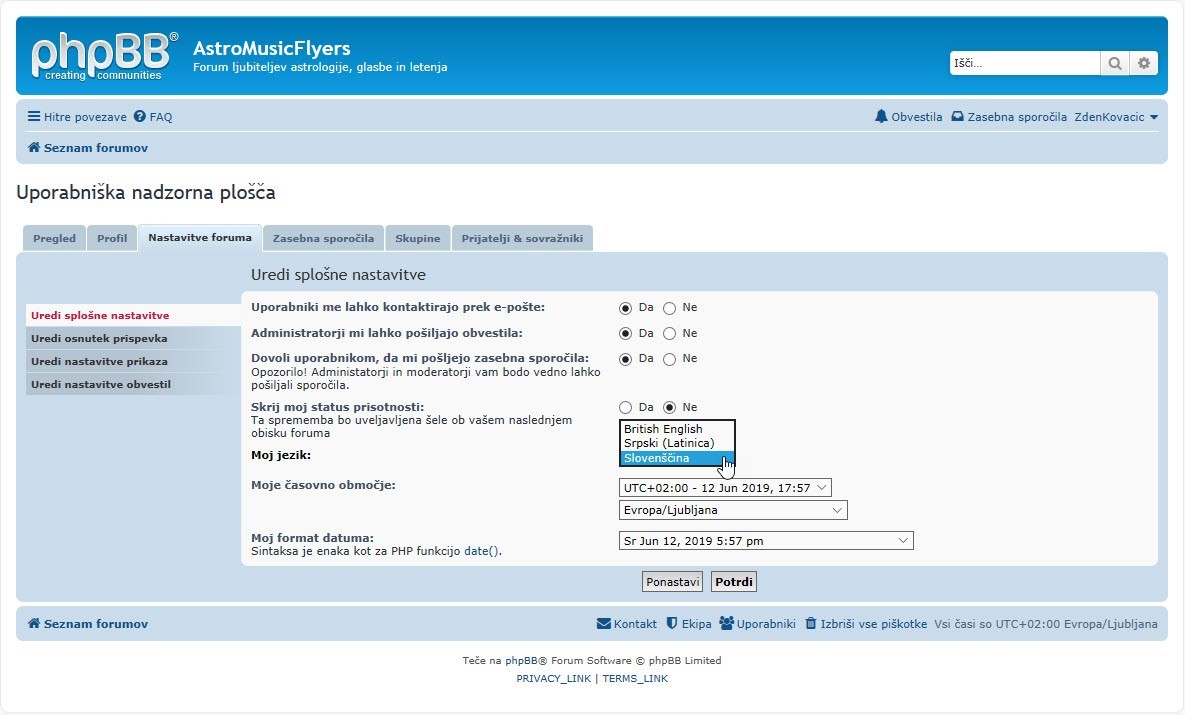Viewport: 1185px width, 715px height.
Task: Click the home icon in top breadcrumb
Action: click(34, 147)
